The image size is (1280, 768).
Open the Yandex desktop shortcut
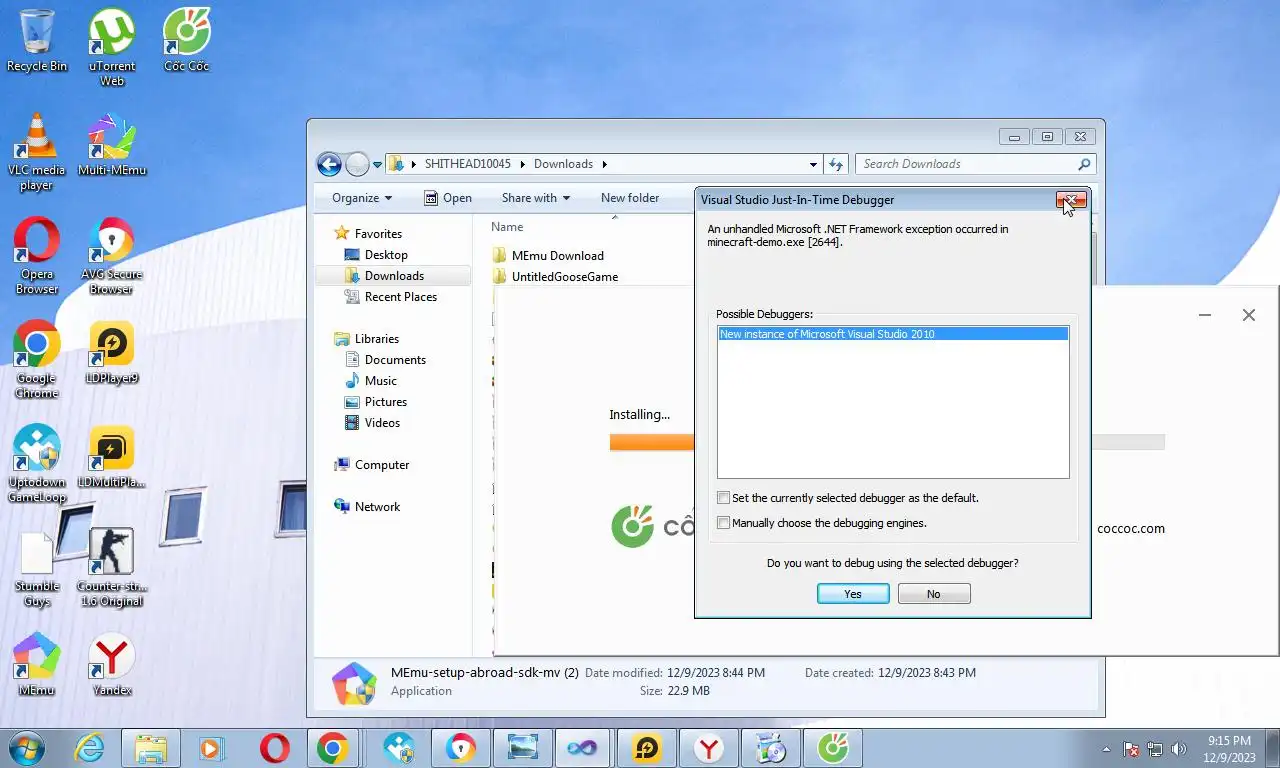[x=112, y=665]
